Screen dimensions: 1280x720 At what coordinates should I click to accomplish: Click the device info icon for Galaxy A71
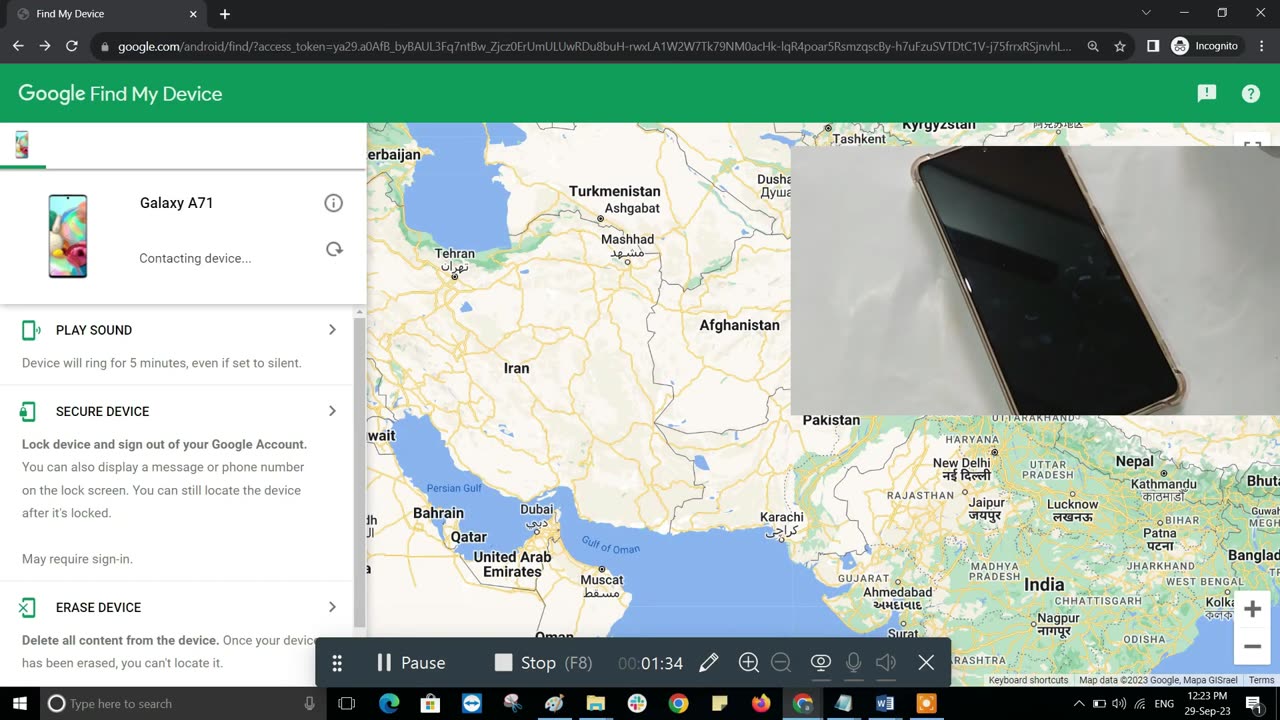[333, 203]
